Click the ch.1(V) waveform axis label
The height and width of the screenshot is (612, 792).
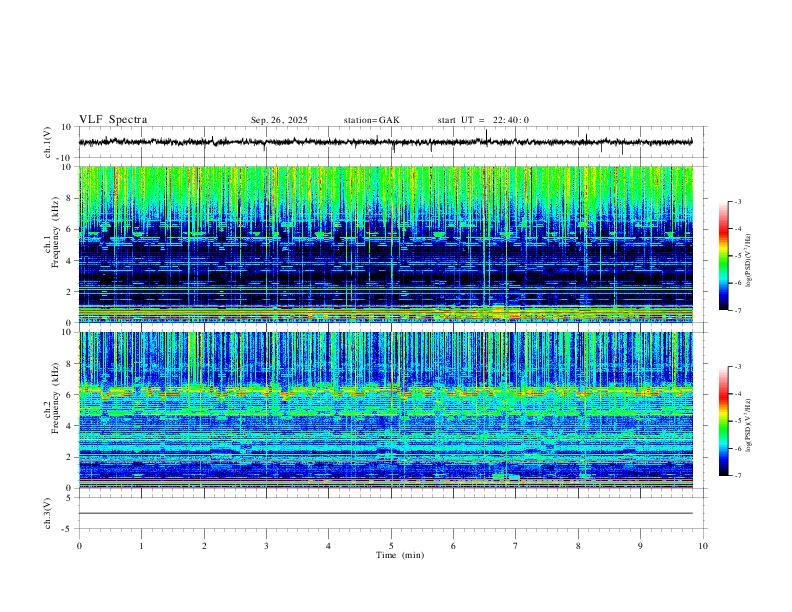(x=48, y=142)
